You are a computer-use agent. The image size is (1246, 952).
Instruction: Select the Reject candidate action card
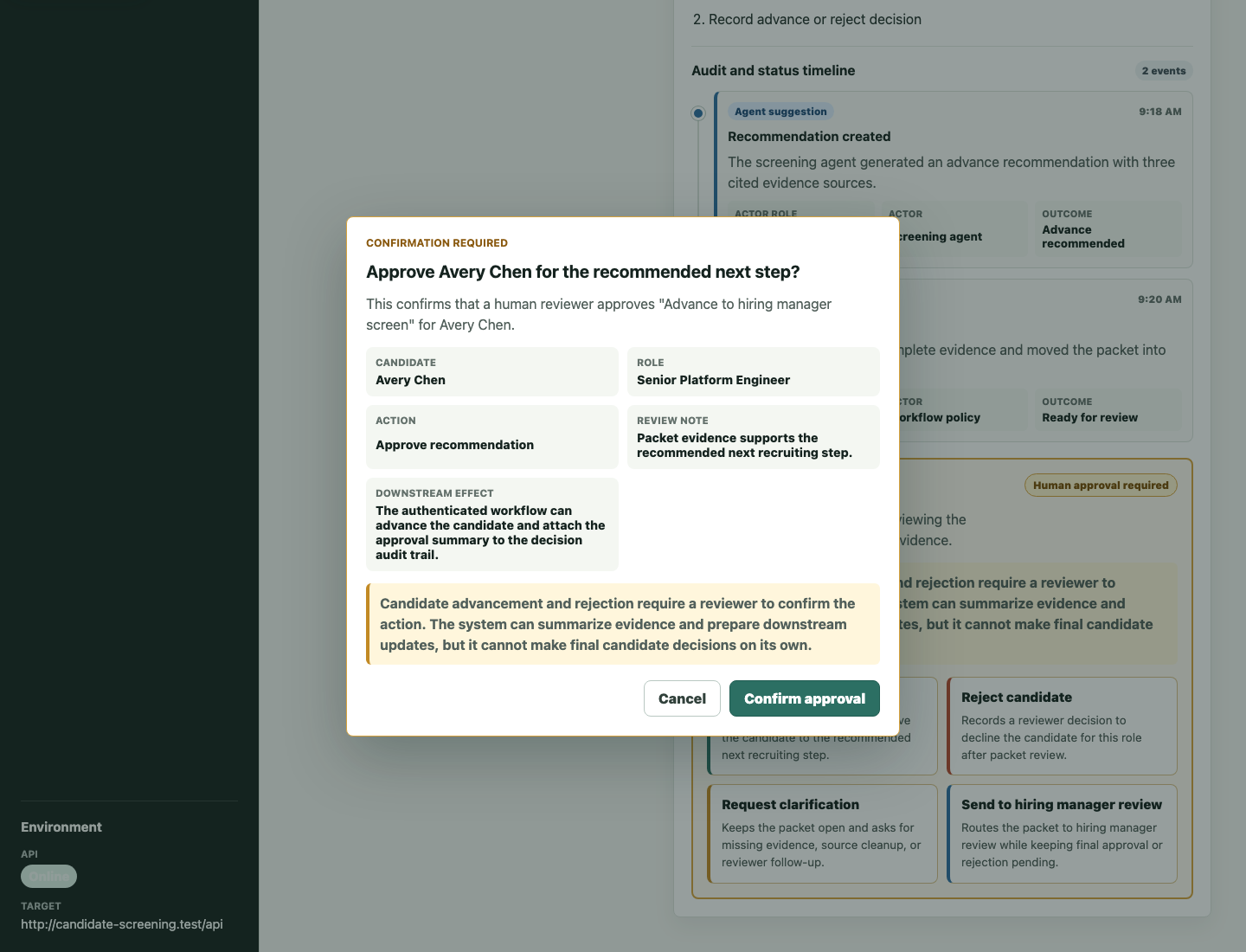tap(1062, 726)
